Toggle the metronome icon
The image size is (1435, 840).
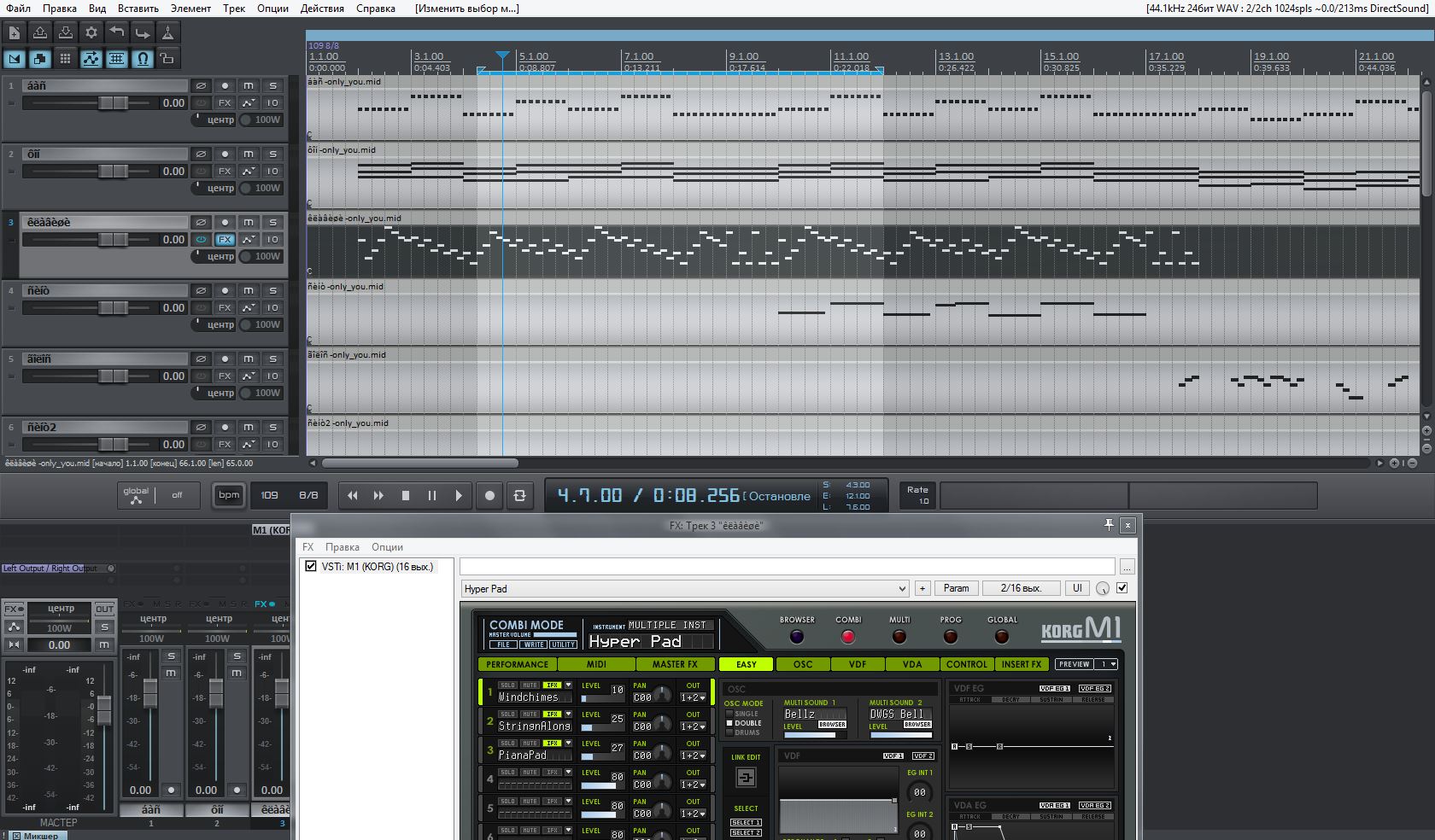tap(168, 33)
